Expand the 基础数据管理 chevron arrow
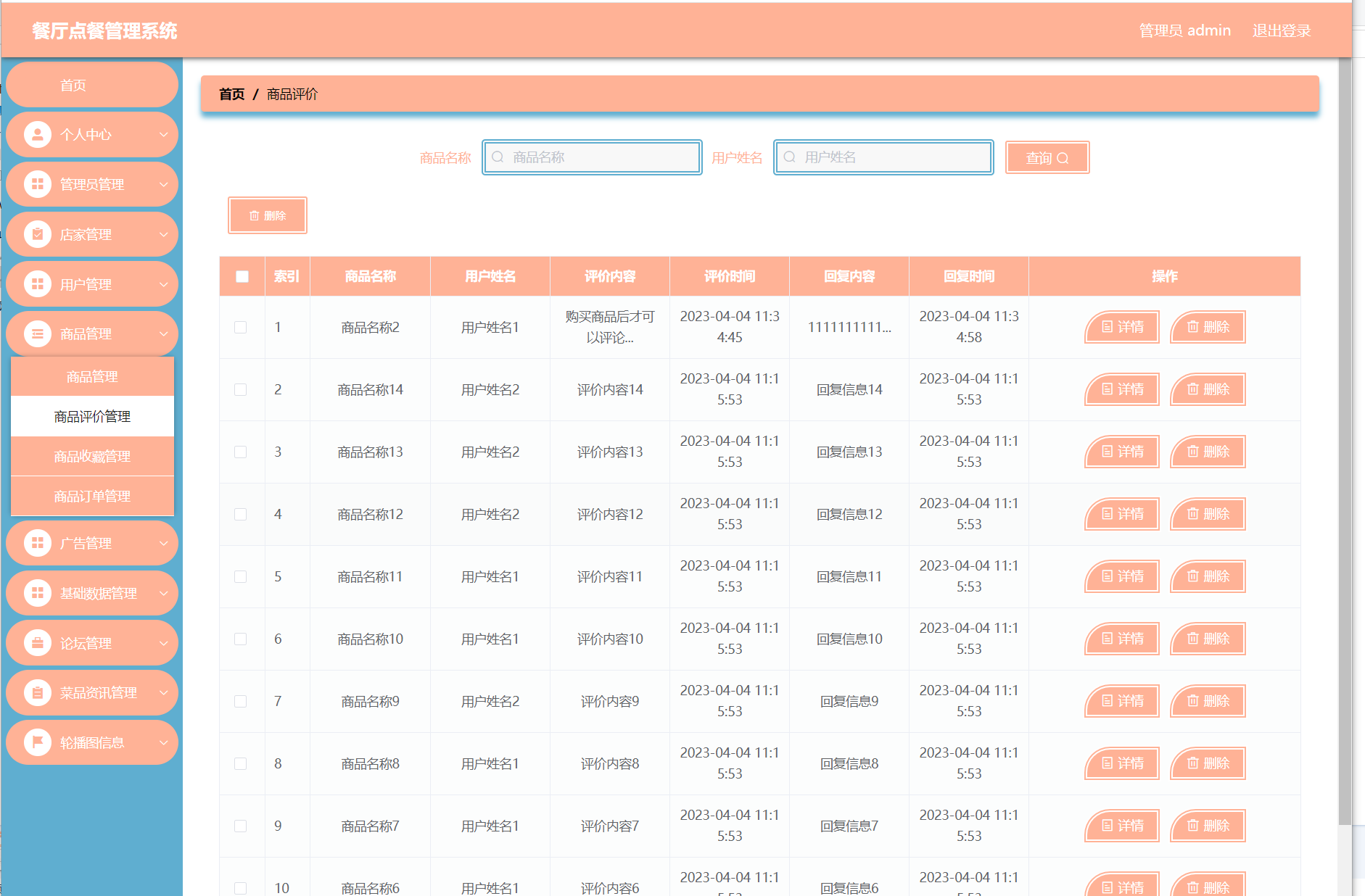The width and height of the screenshot is (1365, 896). point(163,593)
